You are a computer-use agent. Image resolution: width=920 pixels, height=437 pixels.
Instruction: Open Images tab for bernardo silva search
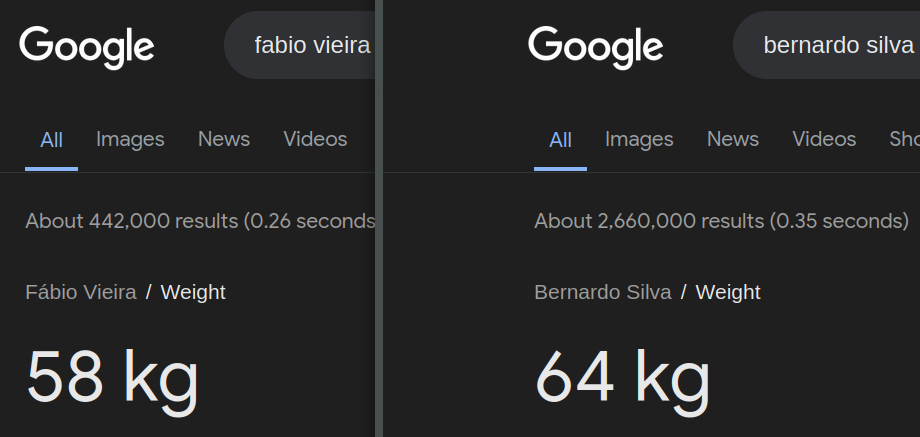coord(639,140)
